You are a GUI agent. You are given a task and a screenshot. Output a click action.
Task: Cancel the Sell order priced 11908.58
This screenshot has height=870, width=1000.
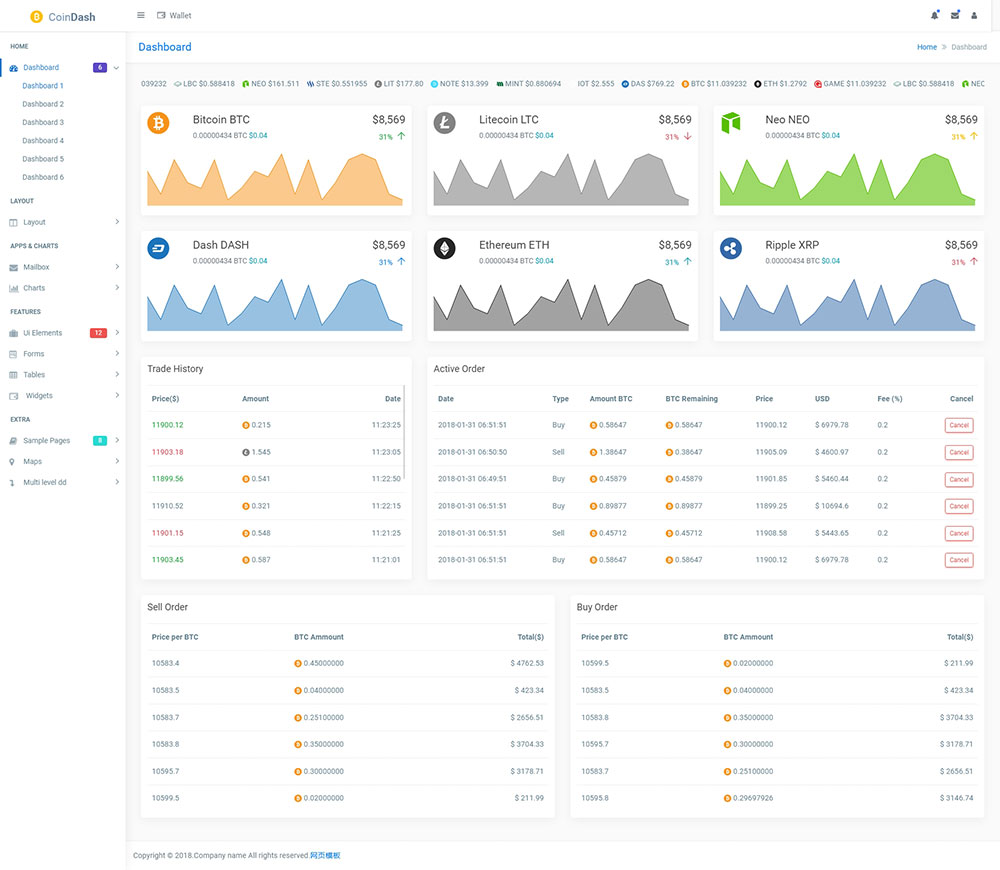[x=959, y=533]
